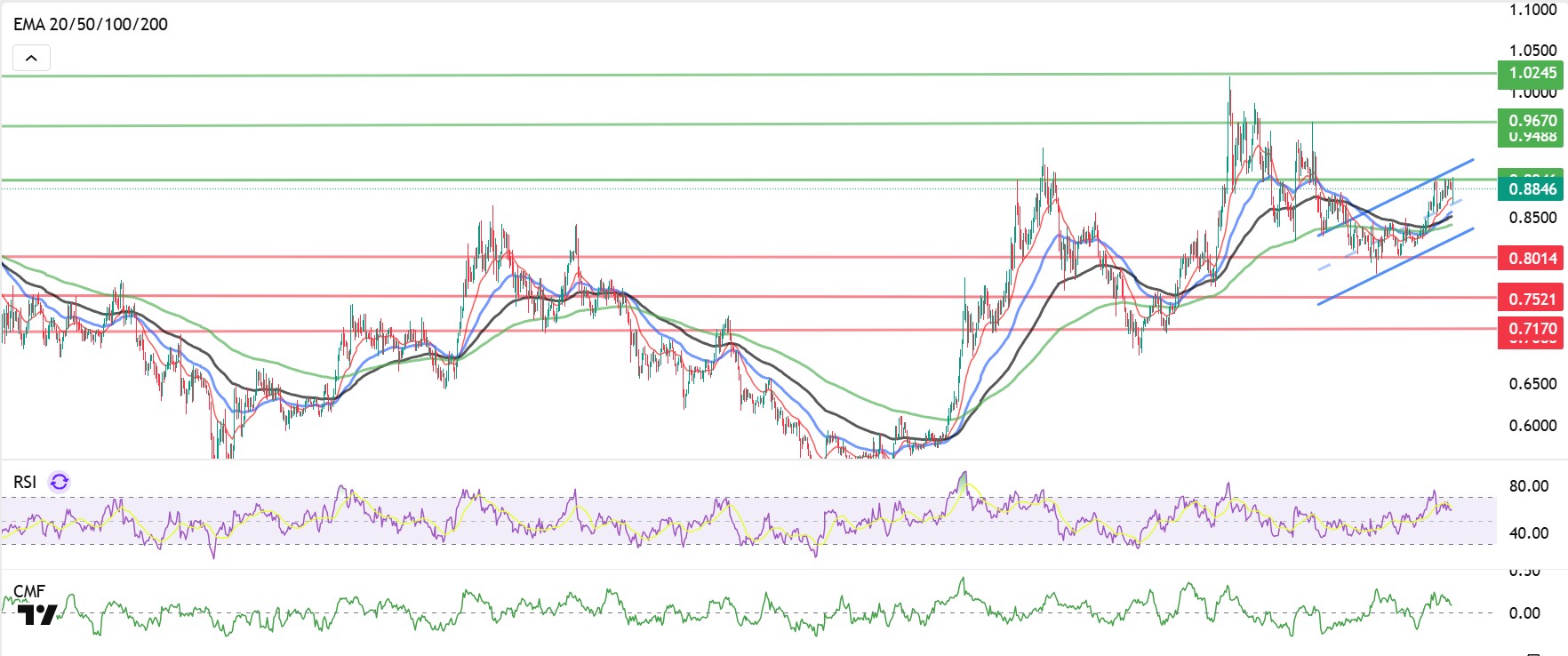Click the CMF indicator label

[29, 591]
